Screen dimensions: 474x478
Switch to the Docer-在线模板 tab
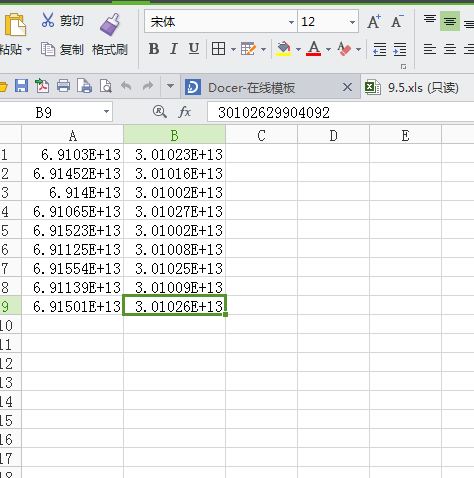(x=251, y=88)
